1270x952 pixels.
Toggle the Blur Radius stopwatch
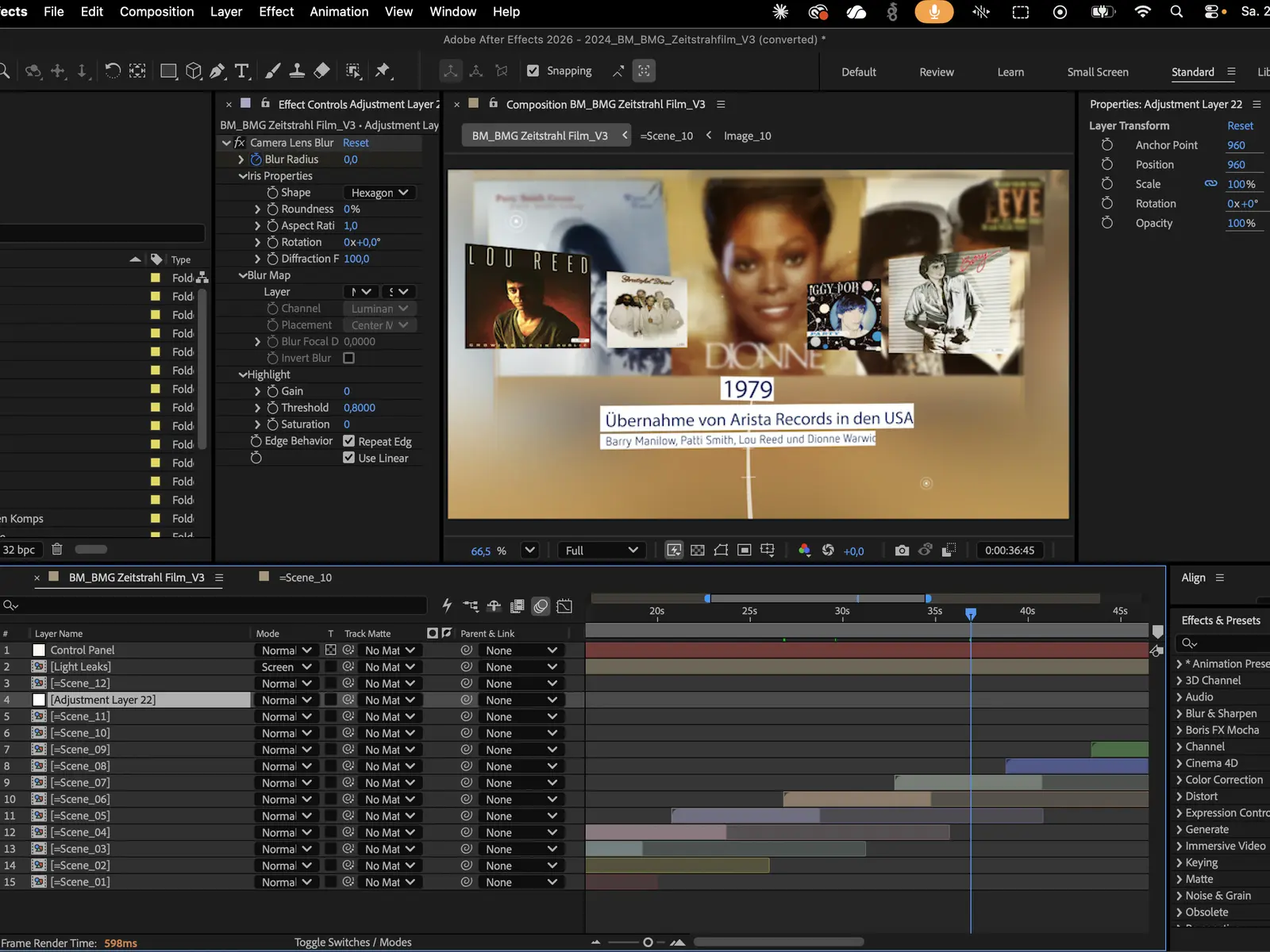pyautogui.click(x=256, y=159)
